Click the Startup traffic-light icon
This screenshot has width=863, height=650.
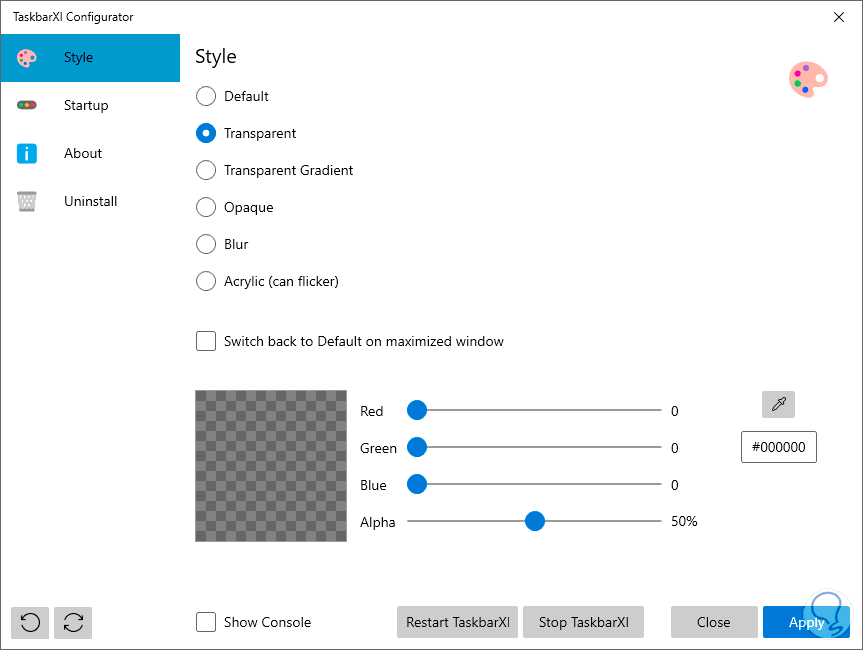pos(27,105)
